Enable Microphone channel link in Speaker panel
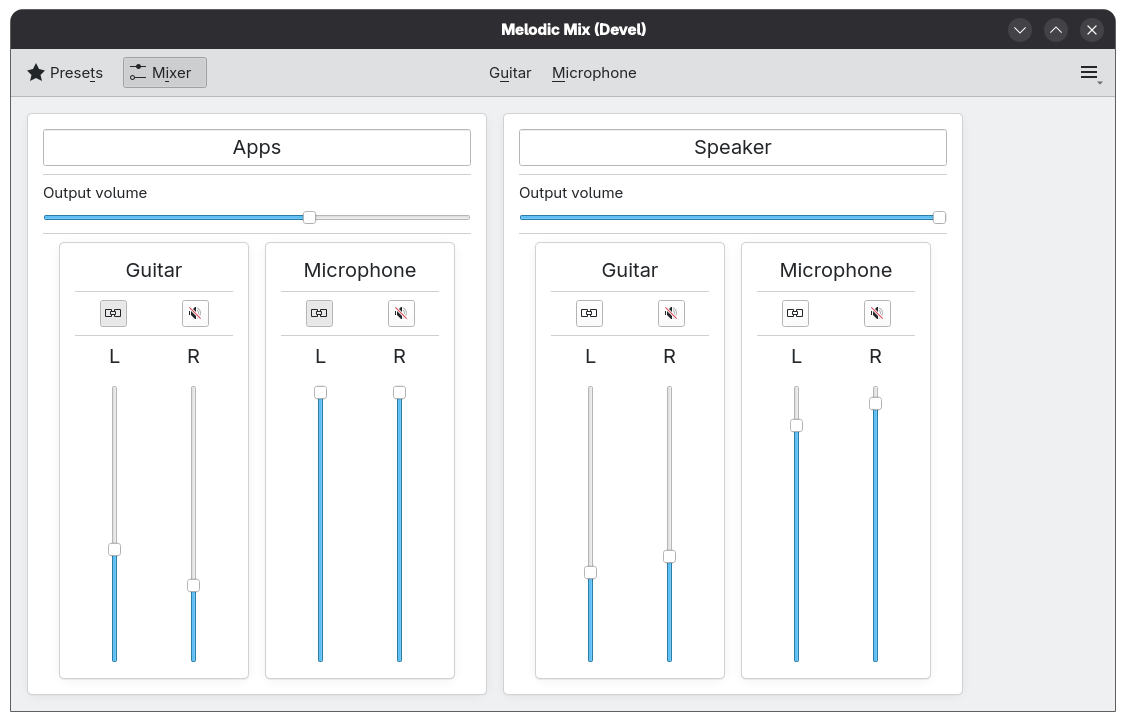 (x=795, y=314)
